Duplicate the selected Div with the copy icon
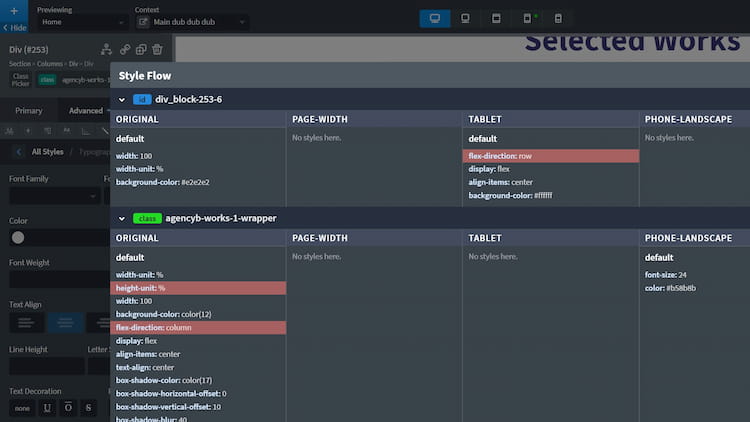The image size is (750, 422). 141,49
